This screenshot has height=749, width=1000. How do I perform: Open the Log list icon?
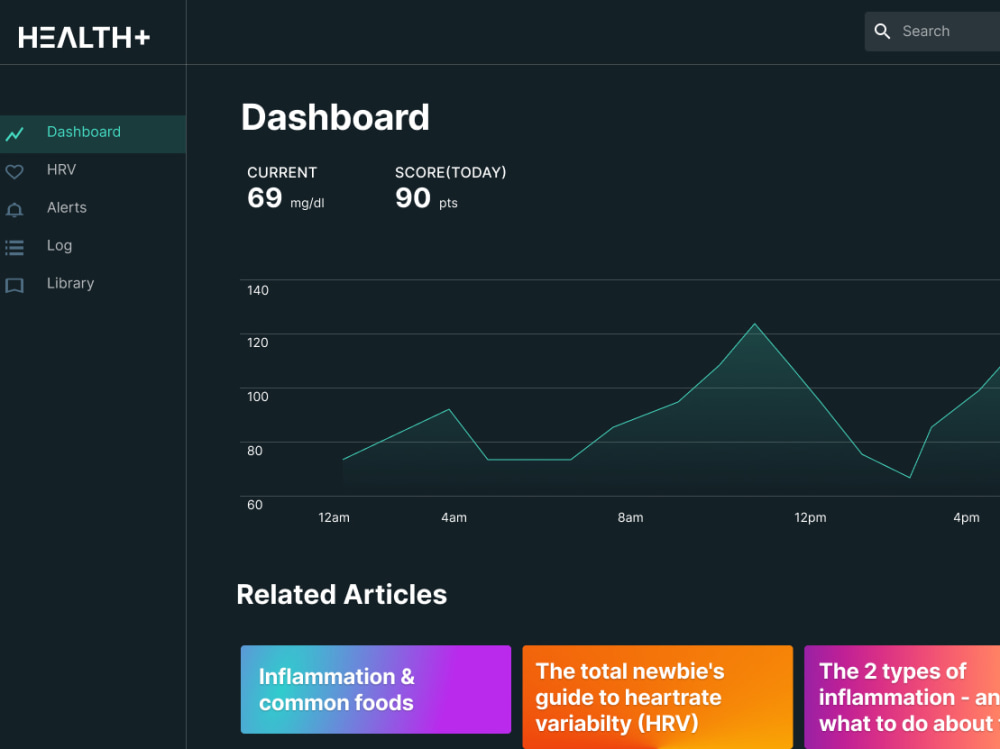[16, 246]
